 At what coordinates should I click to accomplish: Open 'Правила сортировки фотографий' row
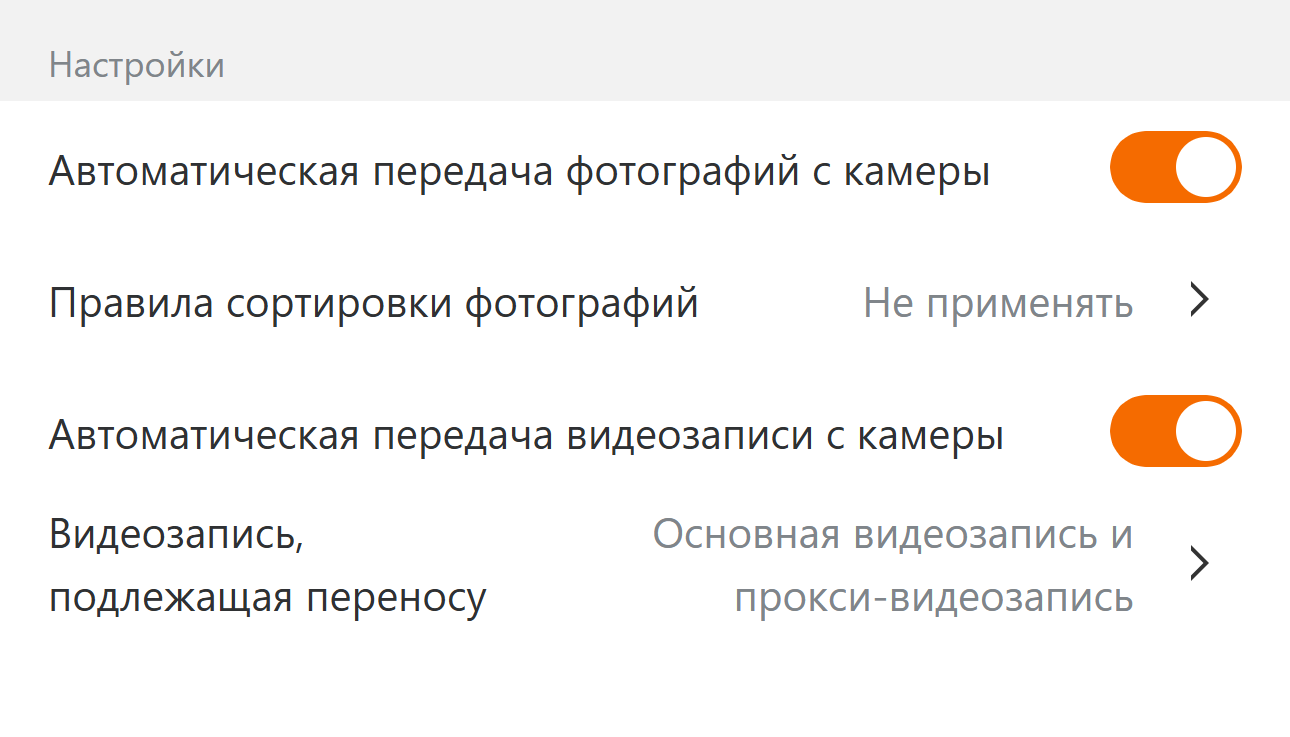pos(373,303)
